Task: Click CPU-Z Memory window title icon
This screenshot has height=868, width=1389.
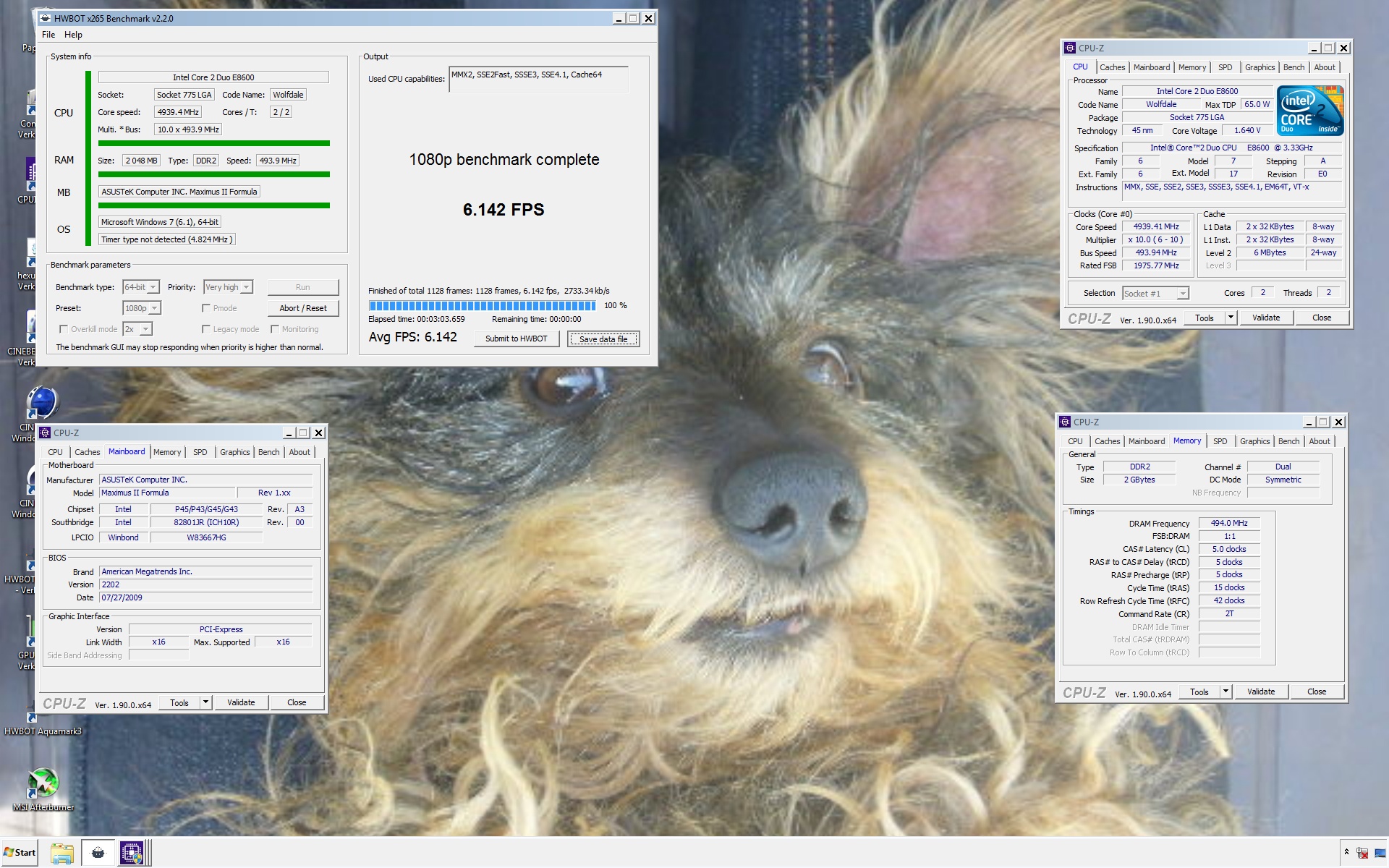Action: point(1065,422)
